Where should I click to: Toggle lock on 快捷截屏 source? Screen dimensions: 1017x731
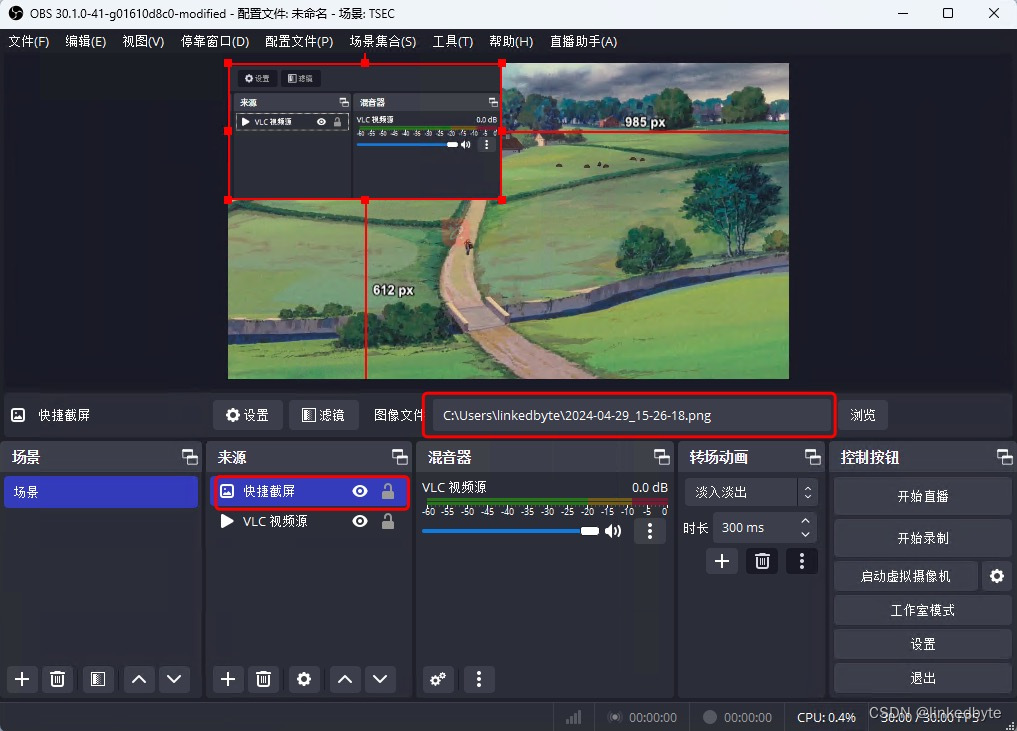(388, 491)
